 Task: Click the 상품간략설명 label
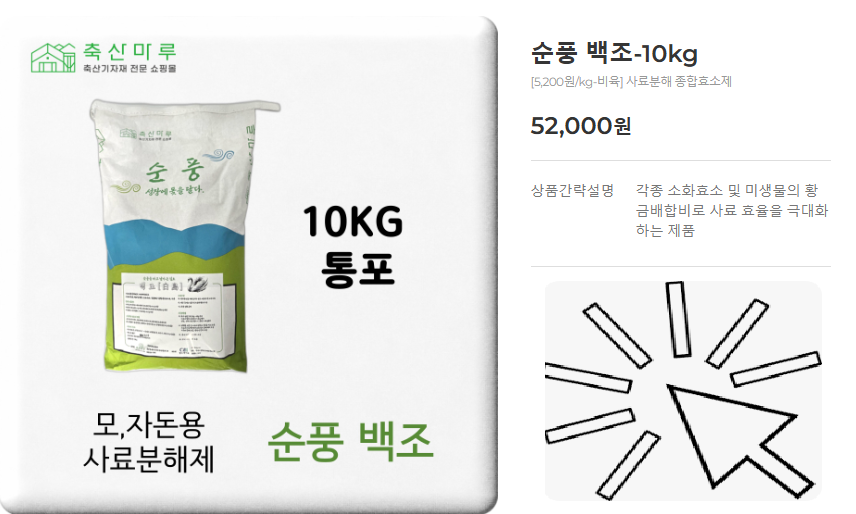tap(572, 190)
